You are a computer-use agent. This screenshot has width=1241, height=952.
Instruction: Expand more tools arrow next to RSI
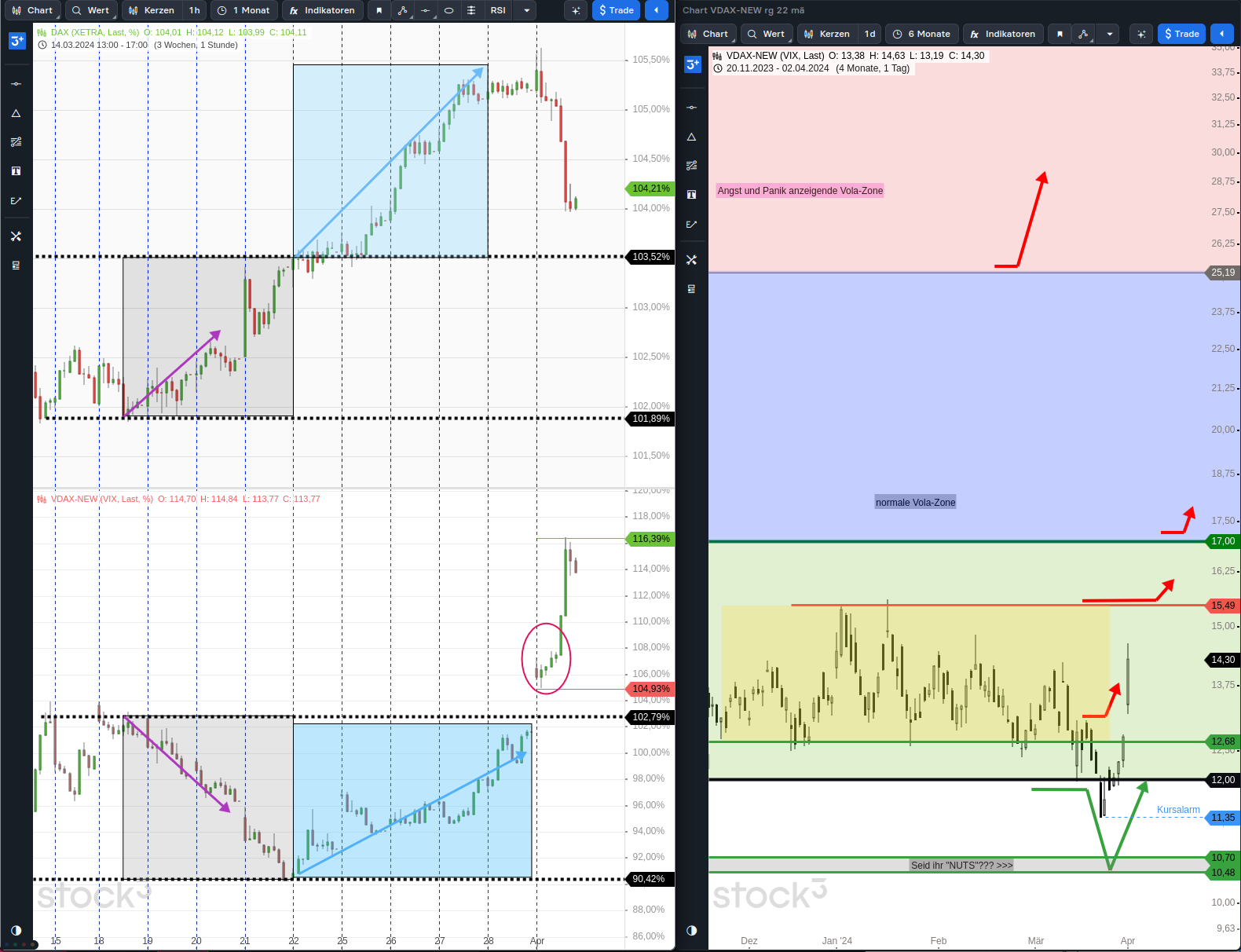[x=526, y=10]
